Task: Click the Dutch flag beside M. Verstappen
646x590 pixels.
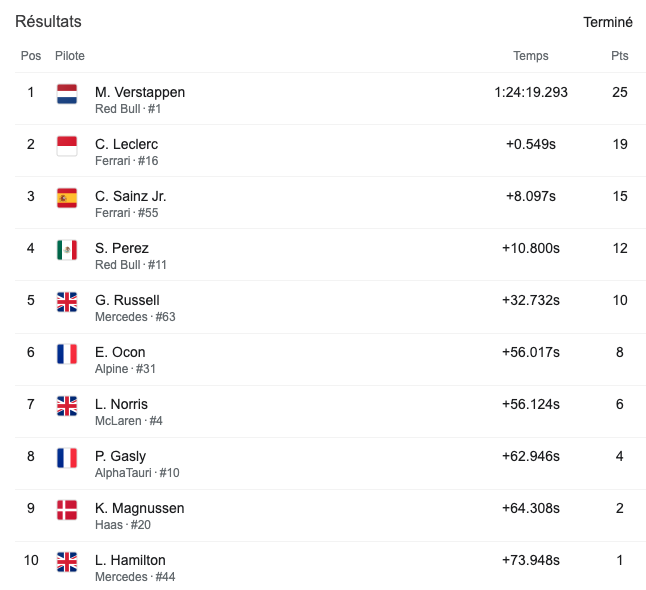Action: (x=67, y=94)
